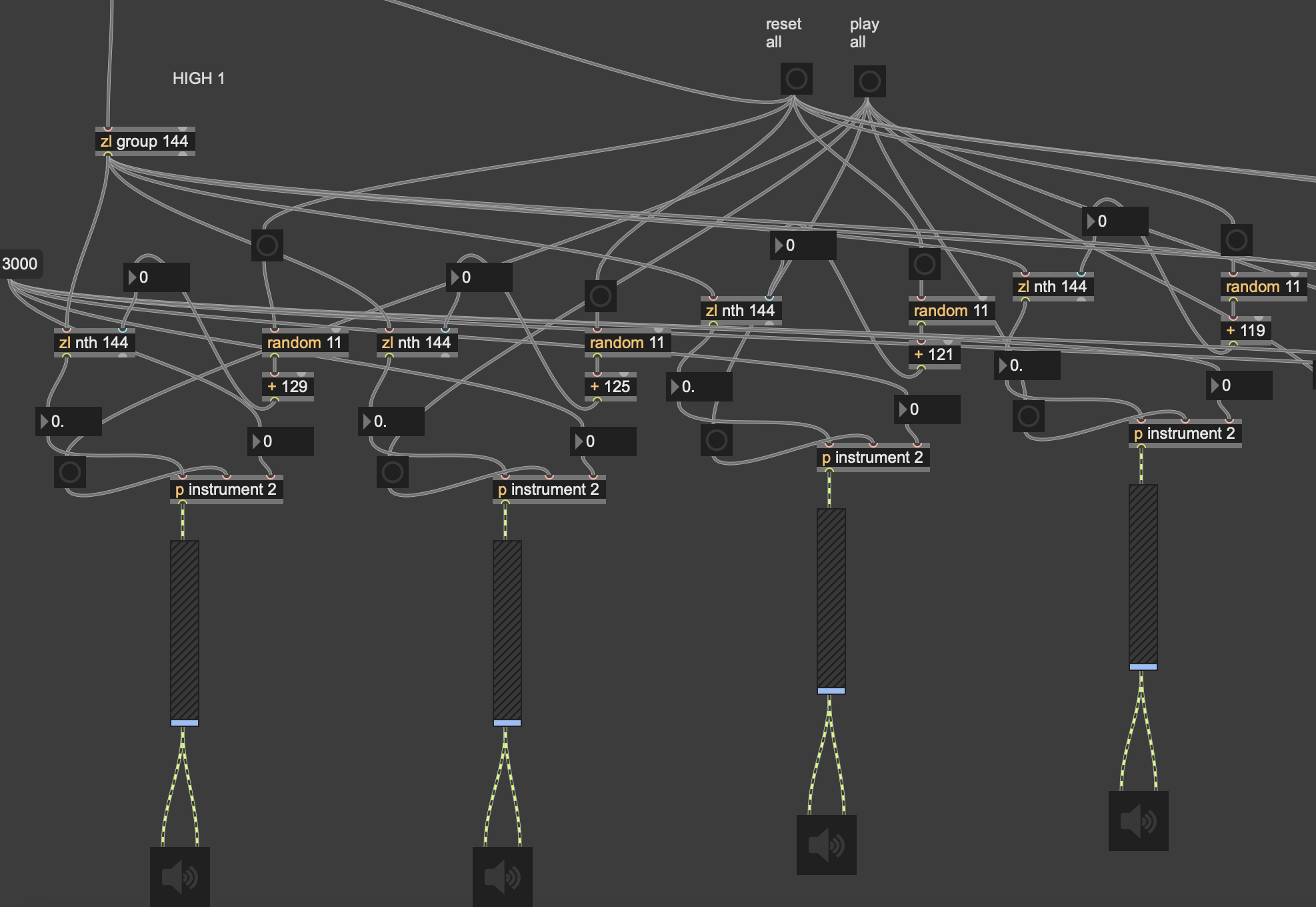Click the bang above + 119 random

pyautogui.click(x=1236, y=240)
